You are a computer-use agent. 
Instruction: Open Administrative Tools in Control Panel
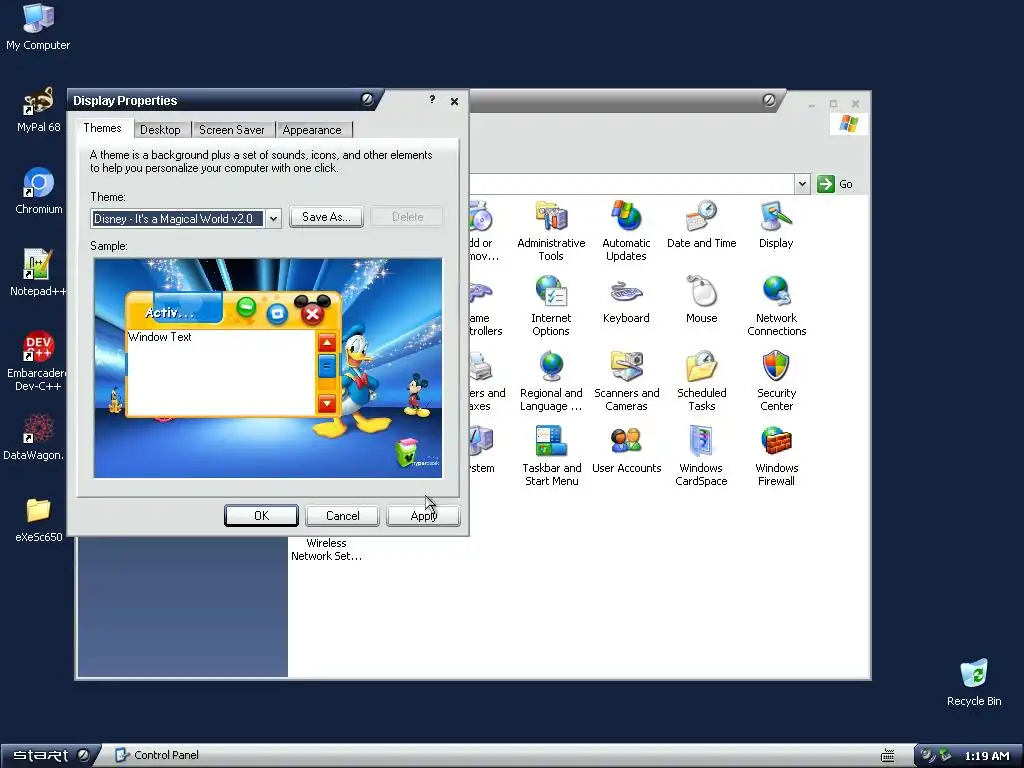pos(551,231)
